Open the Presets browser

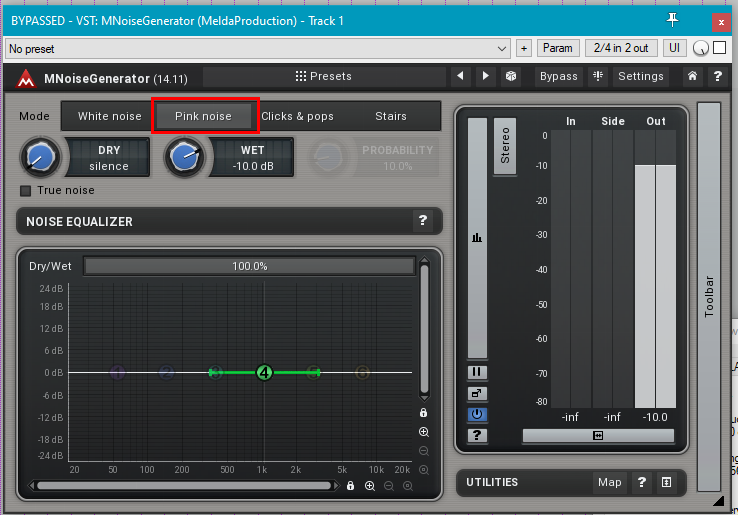(x=324, y=76)
